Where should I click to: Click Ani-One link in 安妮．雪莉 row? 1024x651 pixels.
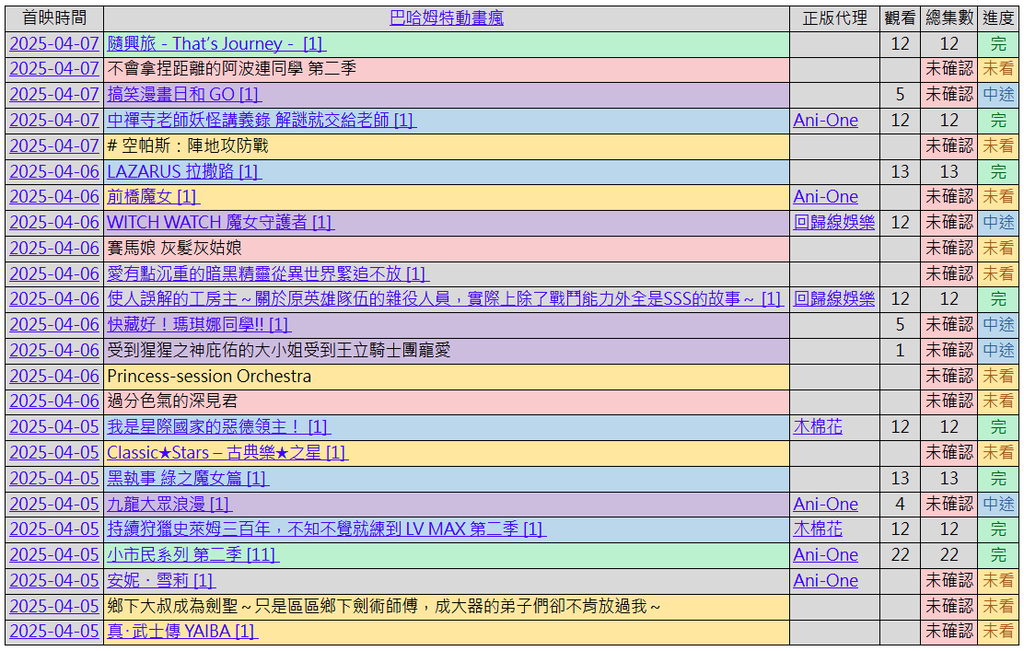click(825, 581)
